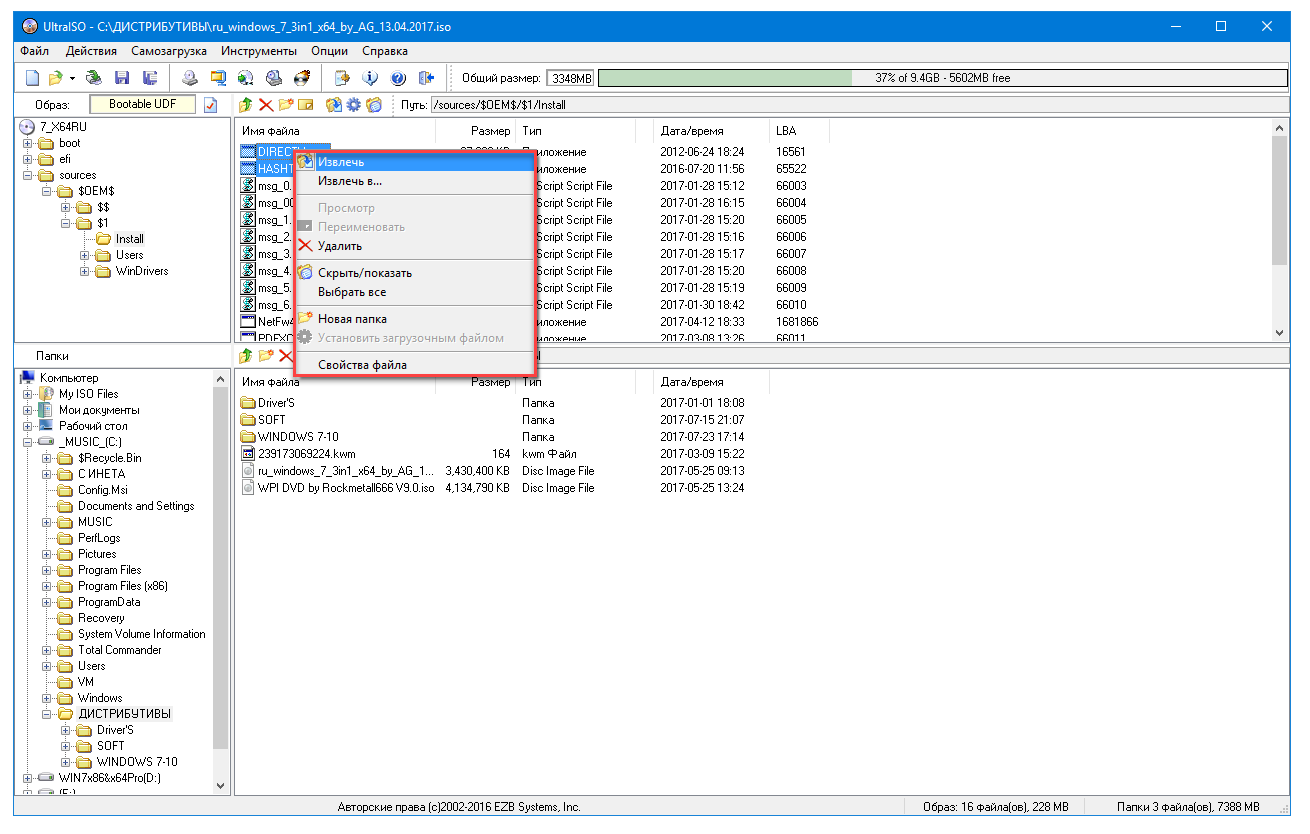Viewport: 1310px width, 834px height.
Task: Click the New image toolbar icon
Action: coord(32,78)
